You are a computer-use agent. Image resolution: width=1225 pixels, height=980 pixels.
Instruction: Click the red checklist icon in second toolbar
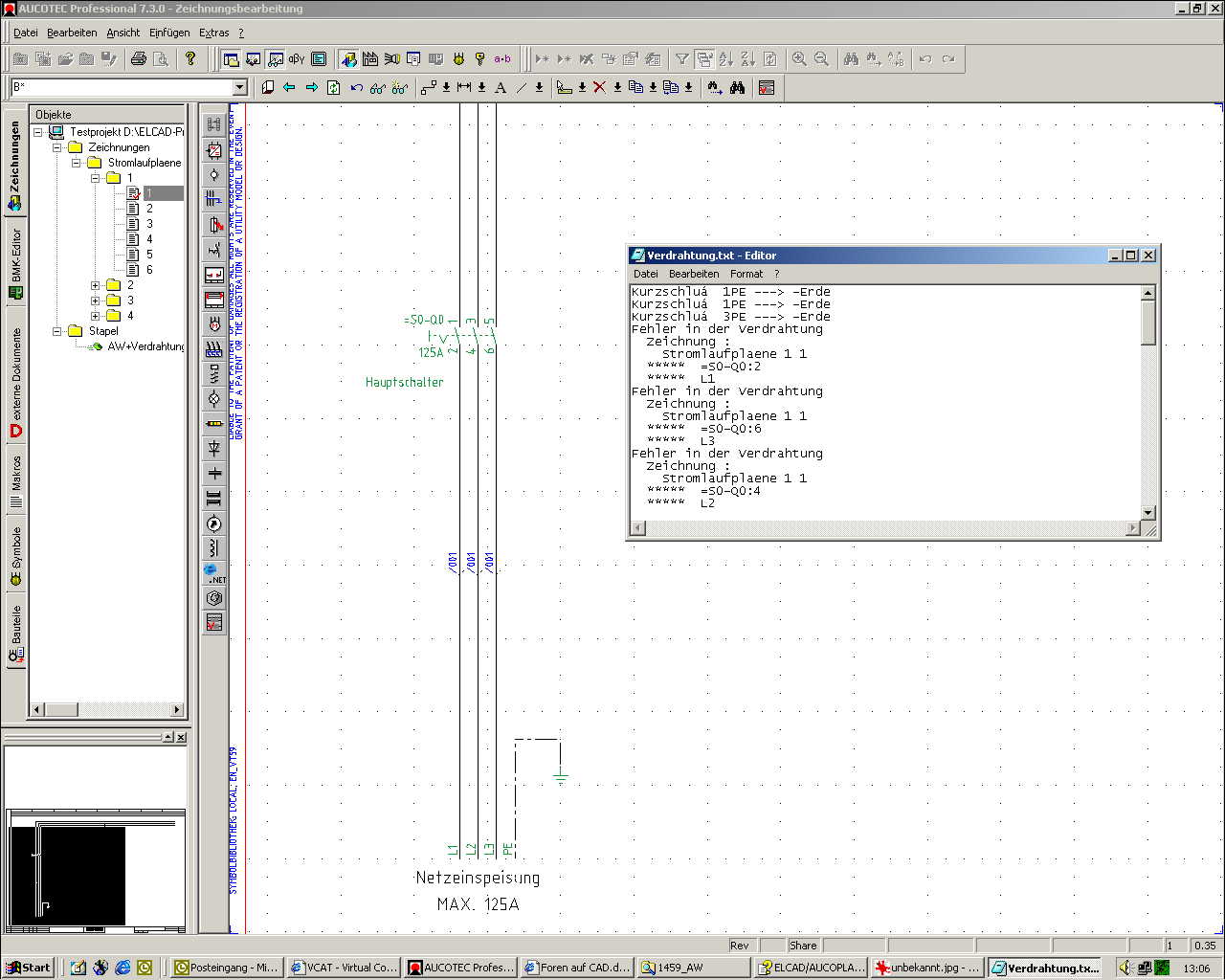click(767, 88)
